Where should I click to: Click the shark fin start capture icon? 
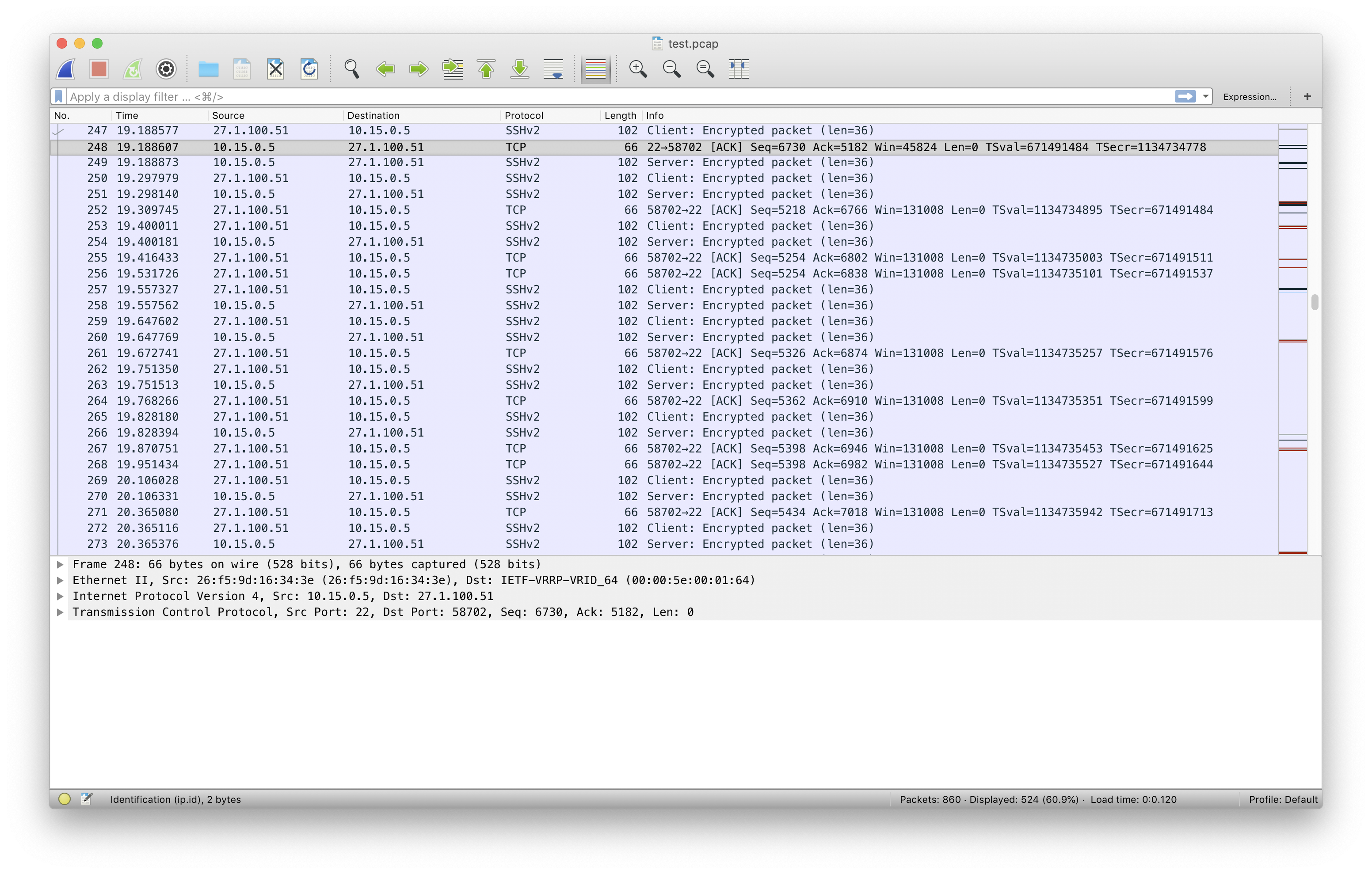click(65, 69)
